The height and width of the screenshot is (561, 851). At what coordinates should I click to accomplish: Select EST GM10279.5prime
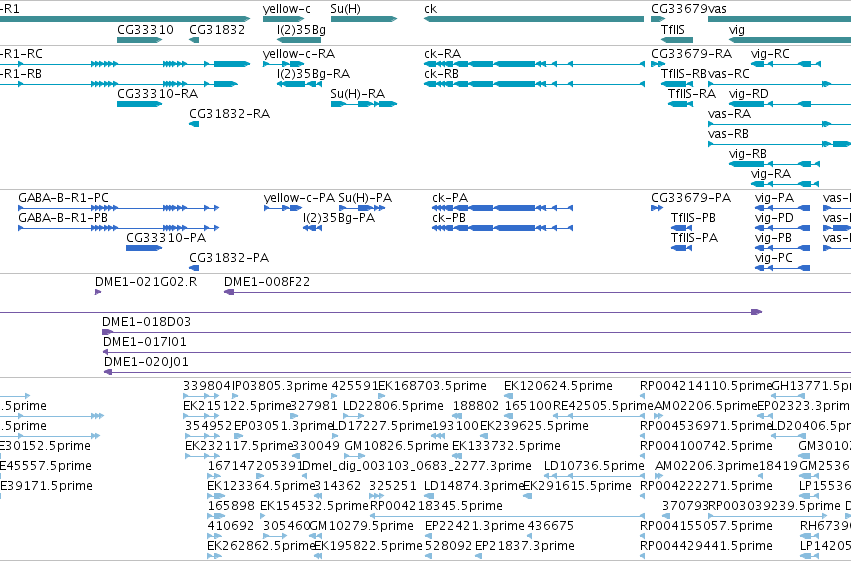tap(361, 527)
